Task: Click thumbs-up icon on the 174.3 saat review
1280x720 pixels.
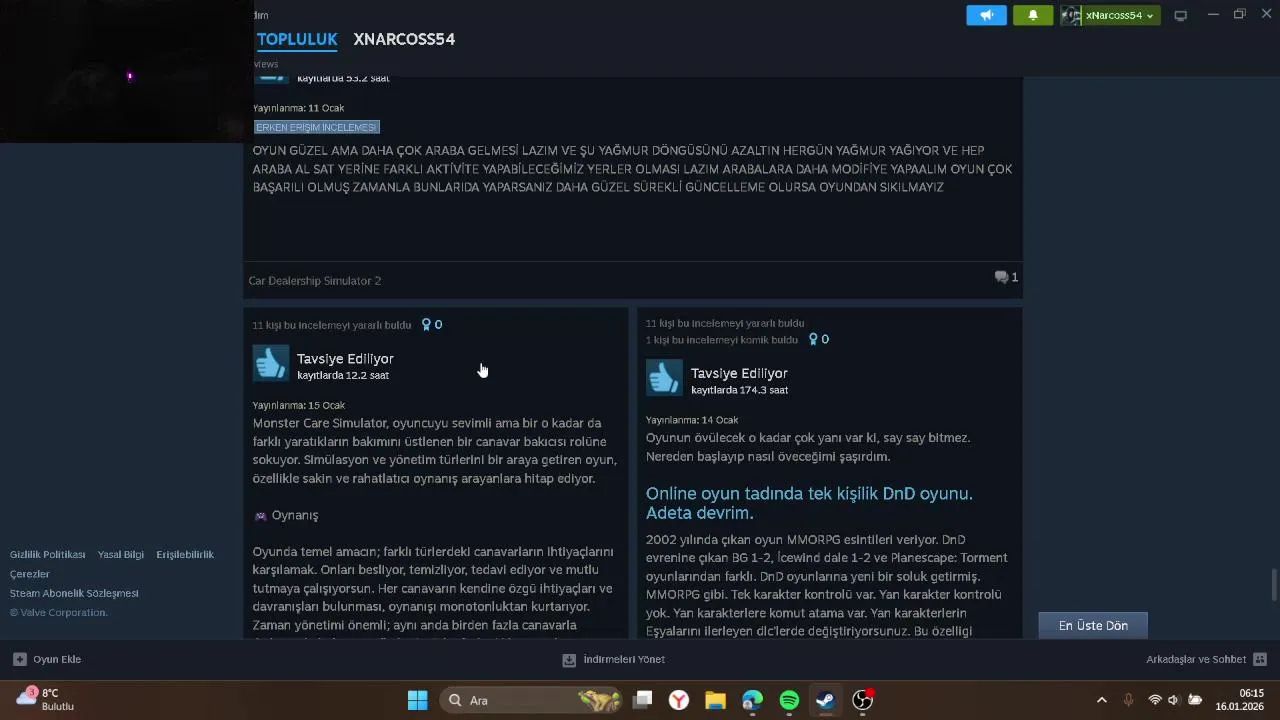Action: (x=664, y=378)
